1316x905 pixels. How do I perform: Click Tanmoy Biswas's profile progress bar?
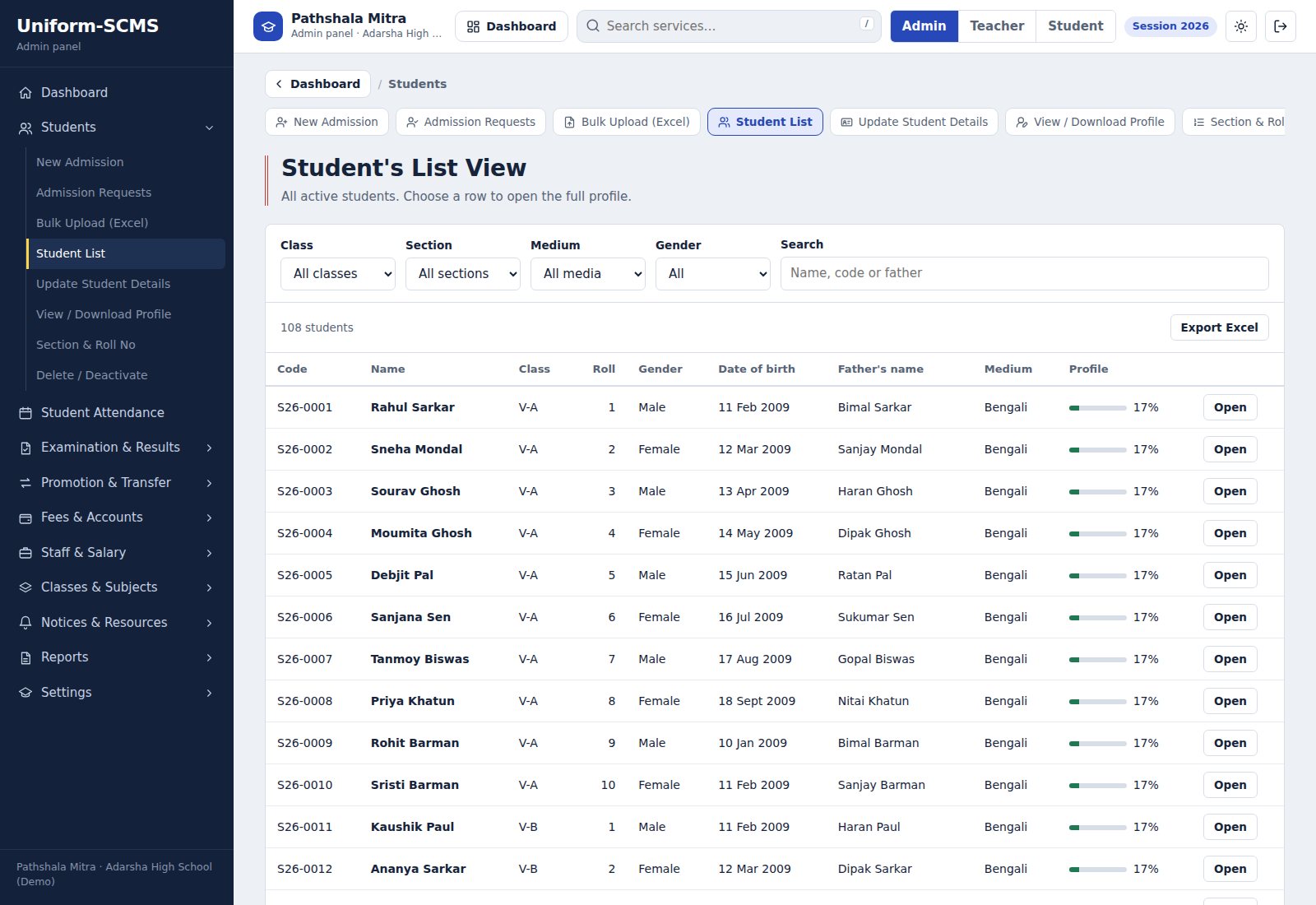[1098, 660]
